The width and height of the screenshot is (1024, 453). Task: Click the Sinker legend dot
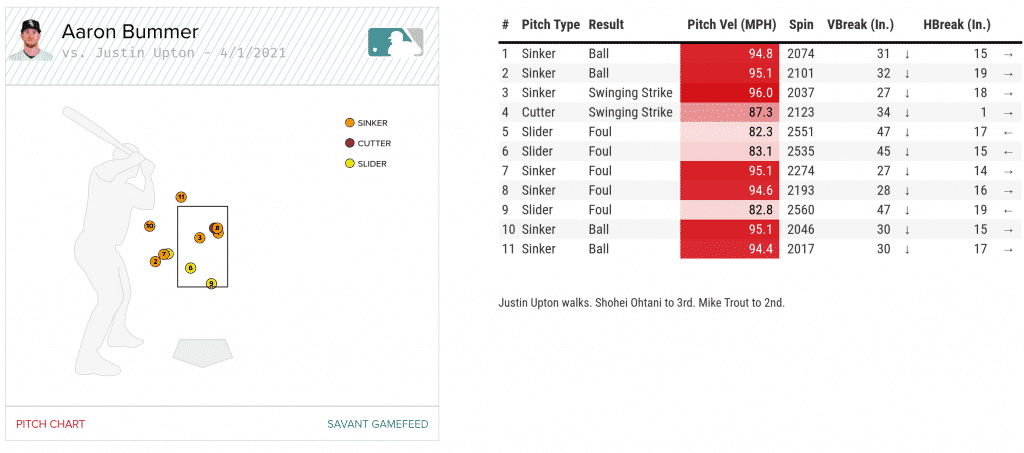pos(349,123)
